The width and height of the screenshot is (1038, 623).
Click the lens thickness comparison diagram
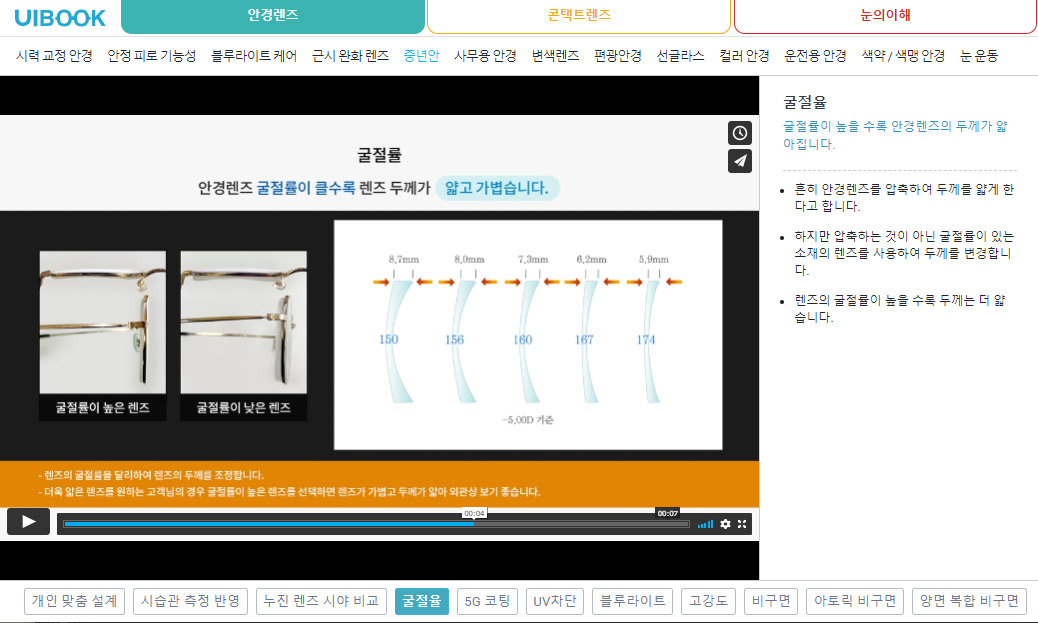(x=527, y=334)
